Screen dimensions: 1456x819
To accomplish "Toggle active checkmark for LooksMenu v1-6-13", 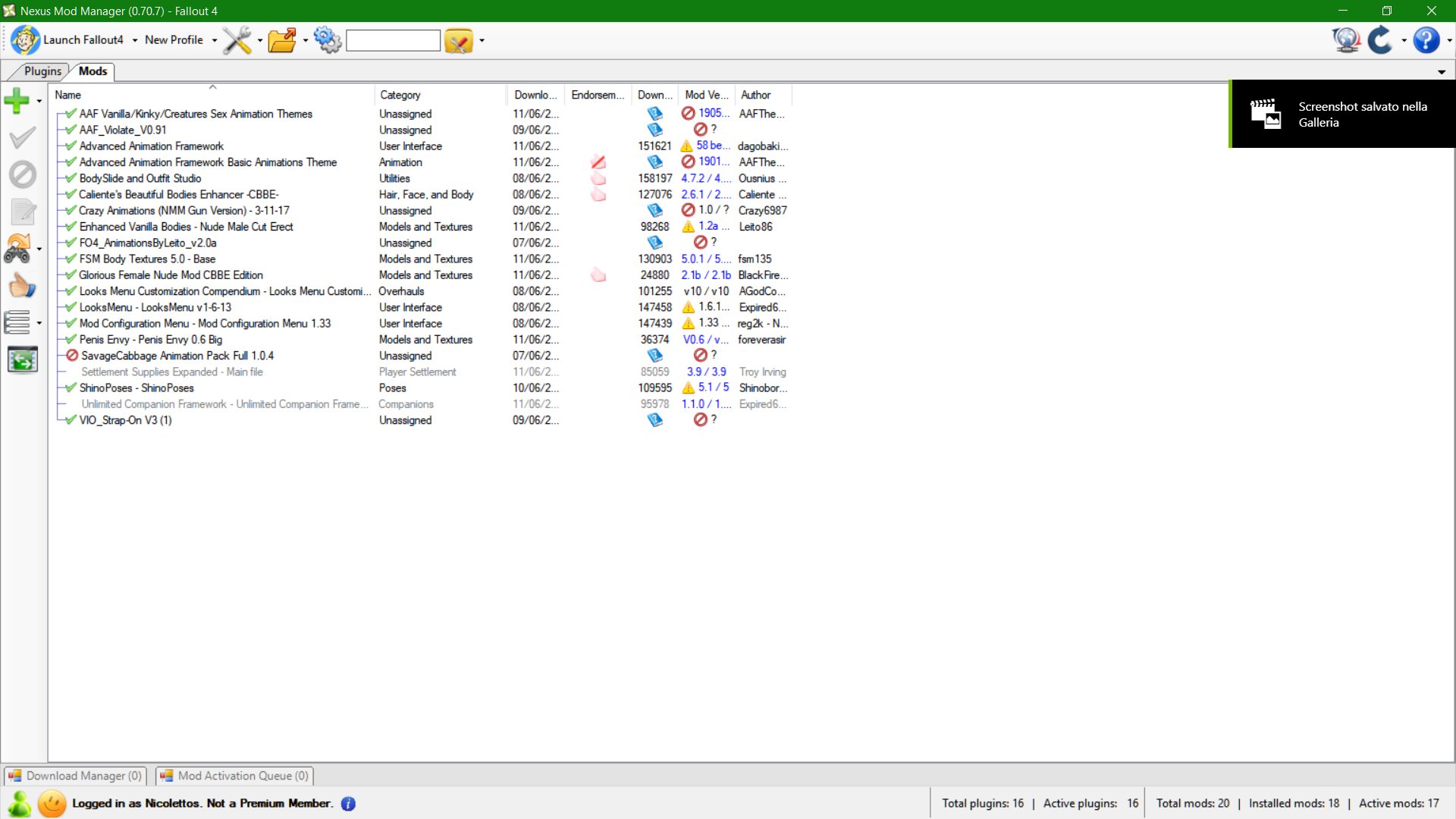I will pyautogui.click(x=71, y=307).
